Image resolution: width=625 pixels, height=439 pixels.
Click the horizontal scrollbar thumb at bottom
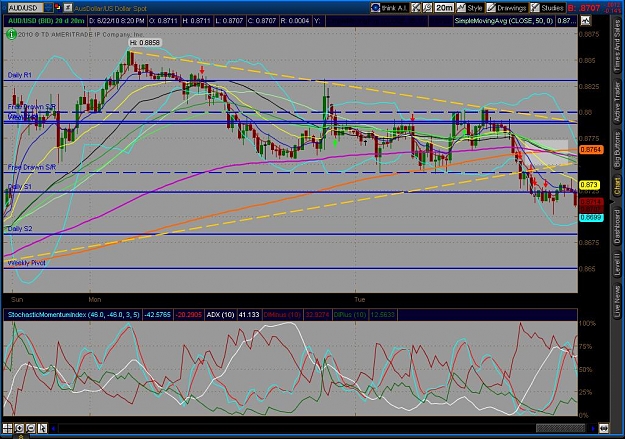(560, 429)
